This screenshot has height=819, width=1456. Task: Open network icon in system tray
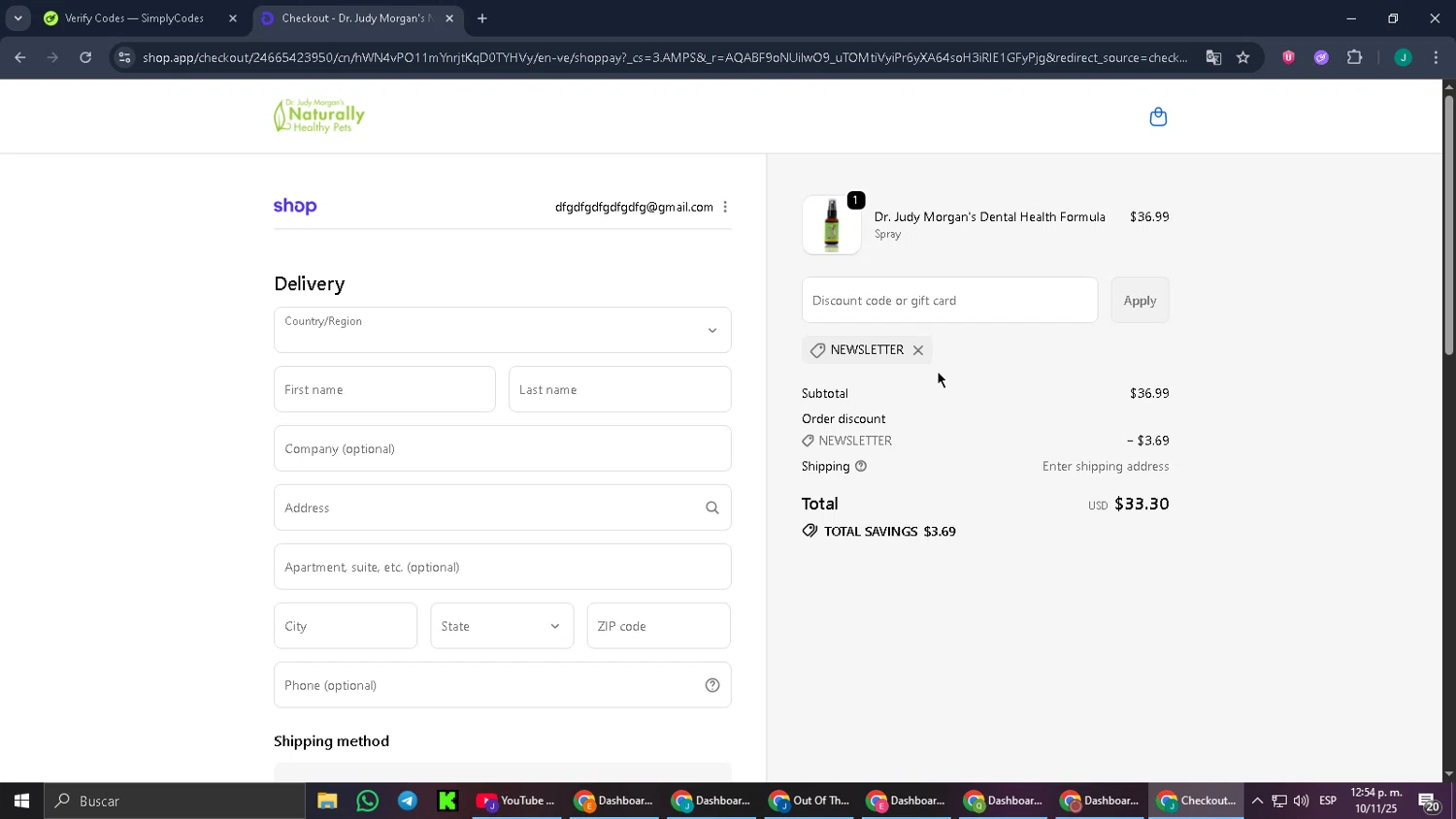[1279, 801]
